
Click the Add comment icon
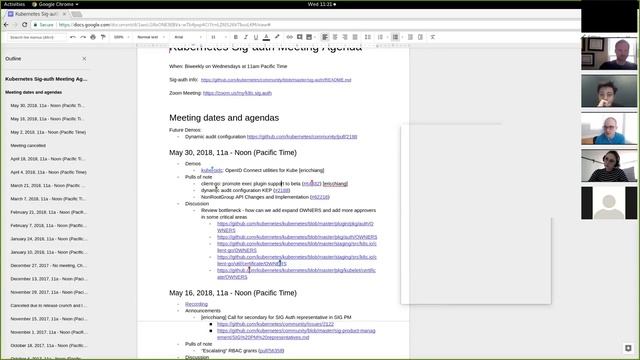pyautogui.click(x=300, y=37)
